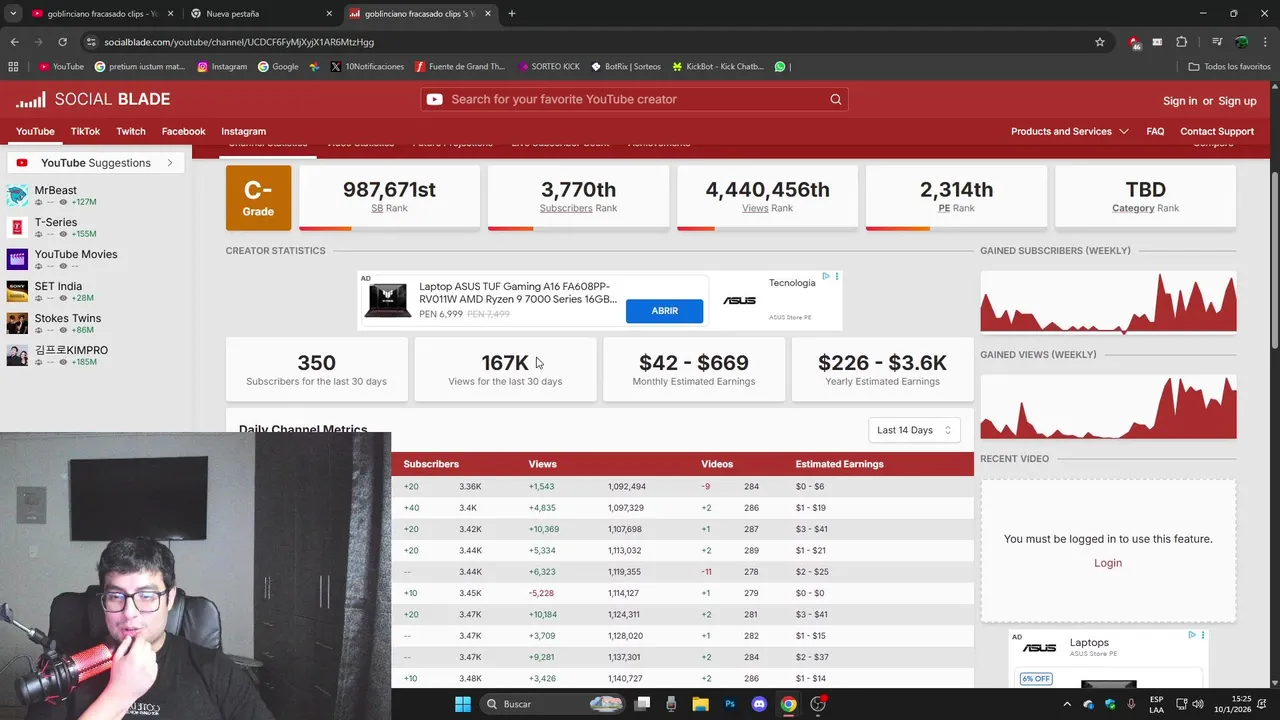This screenshot has width=1280, height=720.
Task: Open the Instagram bookmark
Action: [222, 67]
